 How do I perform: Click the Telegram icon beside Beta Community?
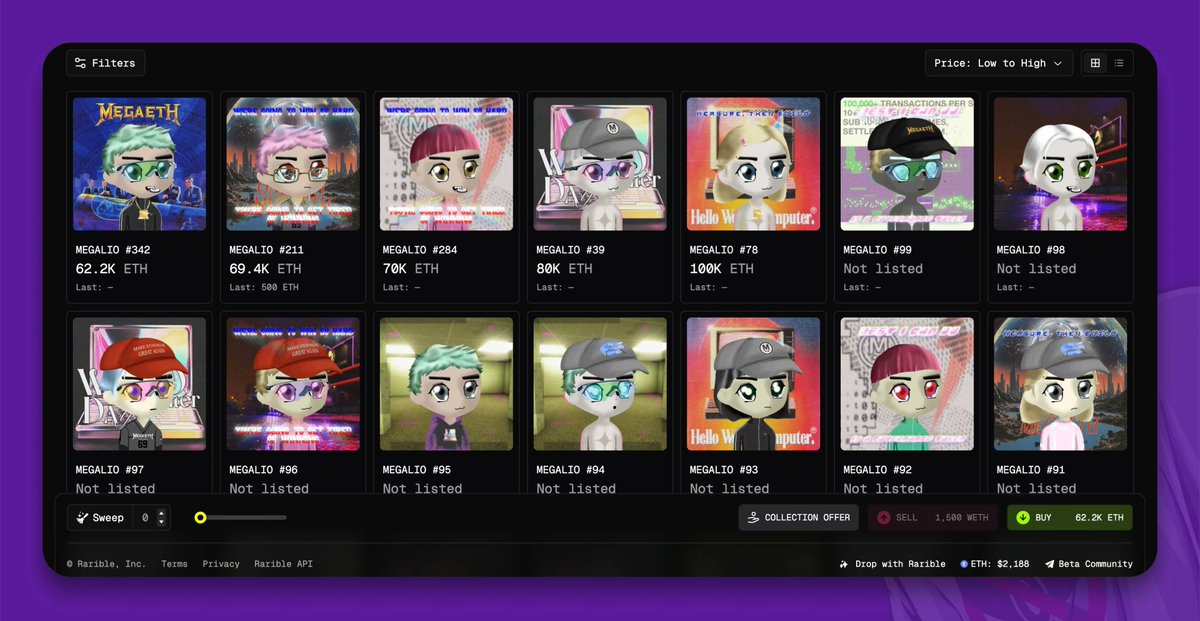click(x=1049, y=564)
